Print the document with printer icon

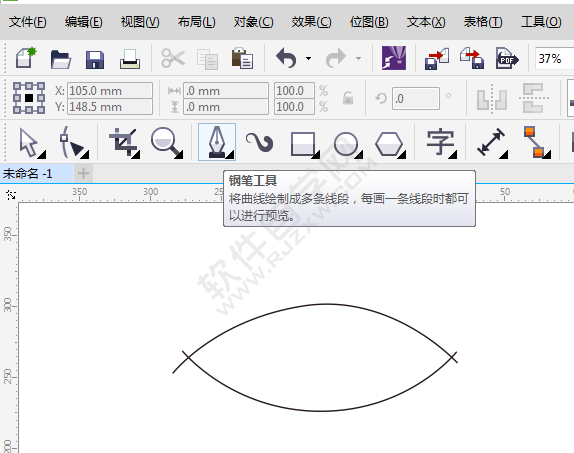(x=130, y=59)
